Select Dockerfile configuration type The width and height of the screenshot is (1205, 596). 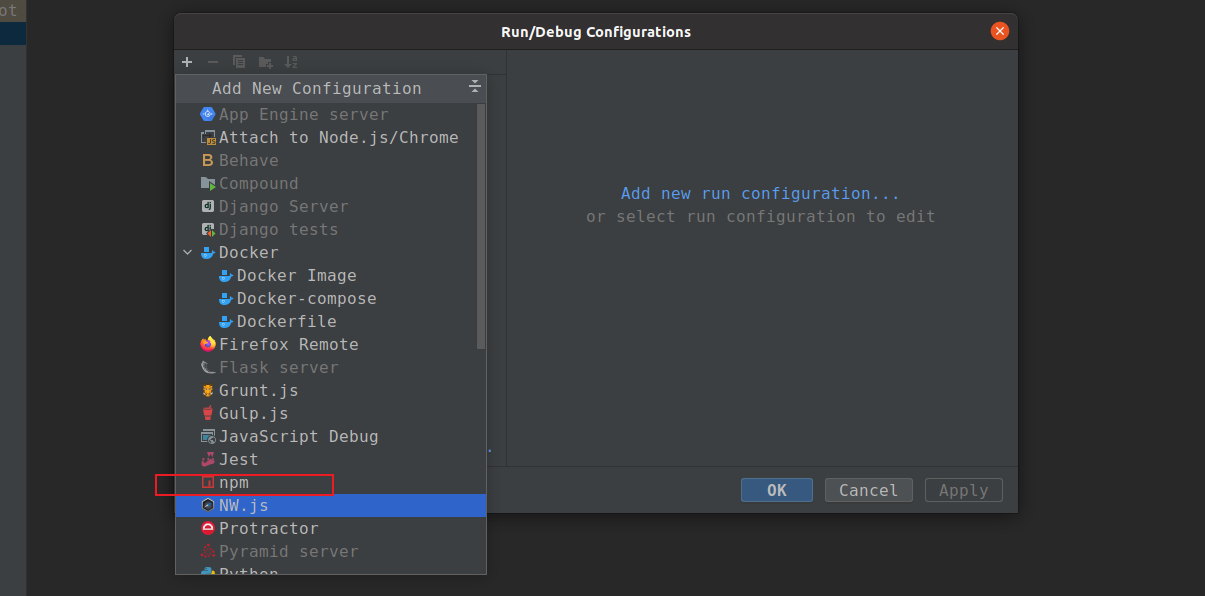click(x=331, y=321)
